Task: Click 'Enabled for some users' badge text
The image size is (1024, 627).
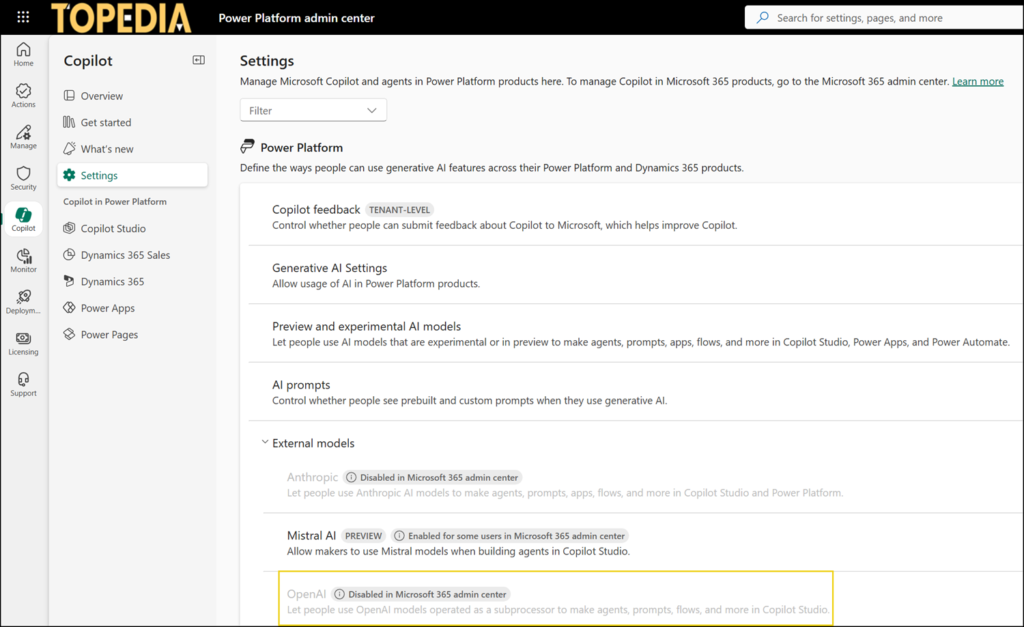Action: 517,536
